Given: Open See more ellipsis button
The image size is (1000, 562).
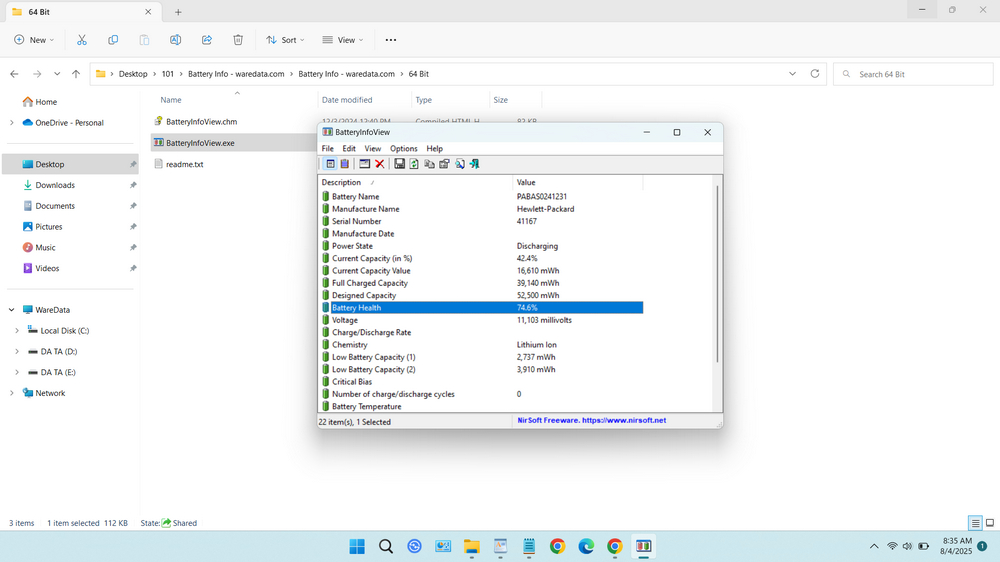Looking at the screenshot, I should [x=391, y=40].
